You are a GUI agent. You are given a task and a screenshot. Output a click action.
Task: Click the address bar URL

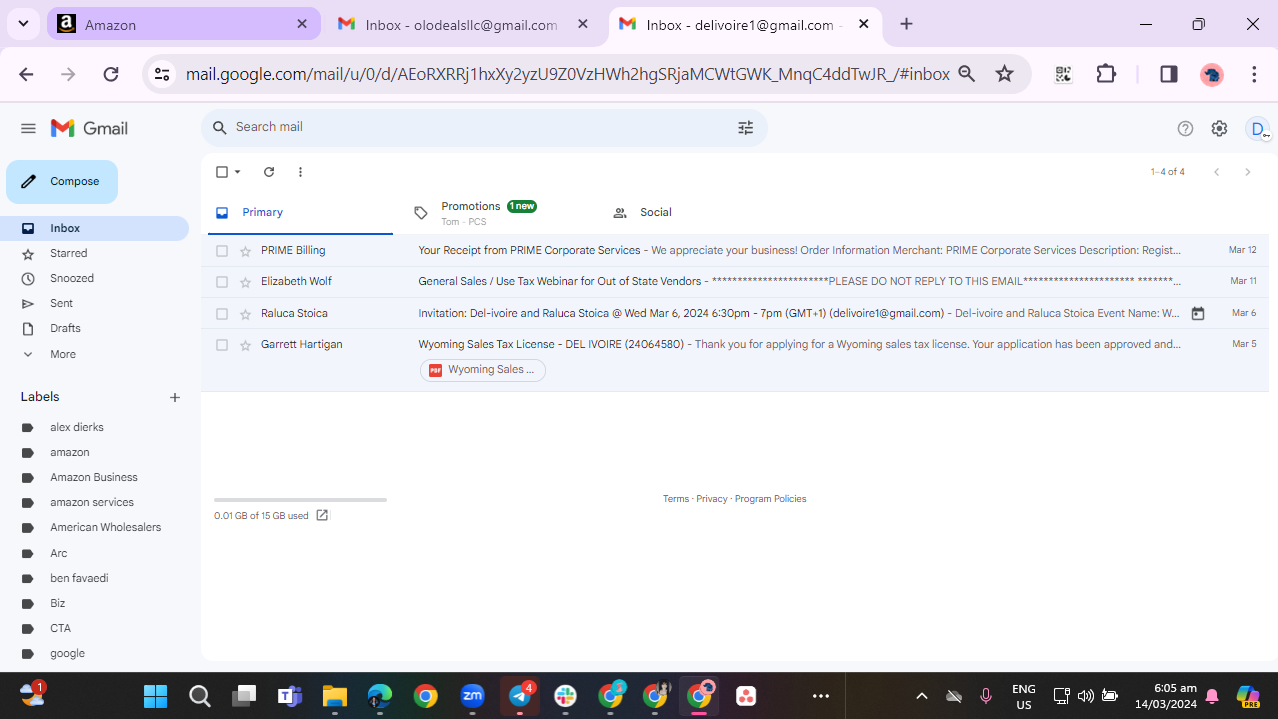point(567,74)
